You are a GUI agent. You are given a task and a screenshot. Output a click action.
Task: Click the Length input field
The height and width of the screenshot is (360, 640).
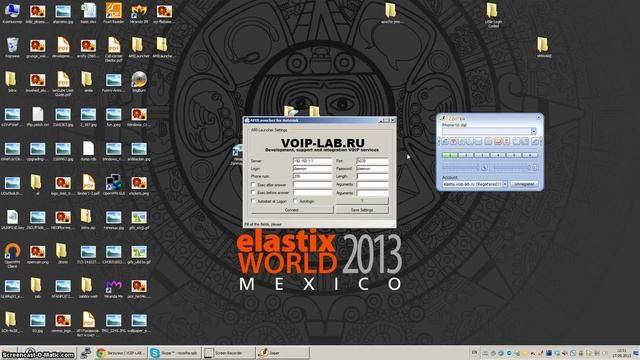(372, 176)
